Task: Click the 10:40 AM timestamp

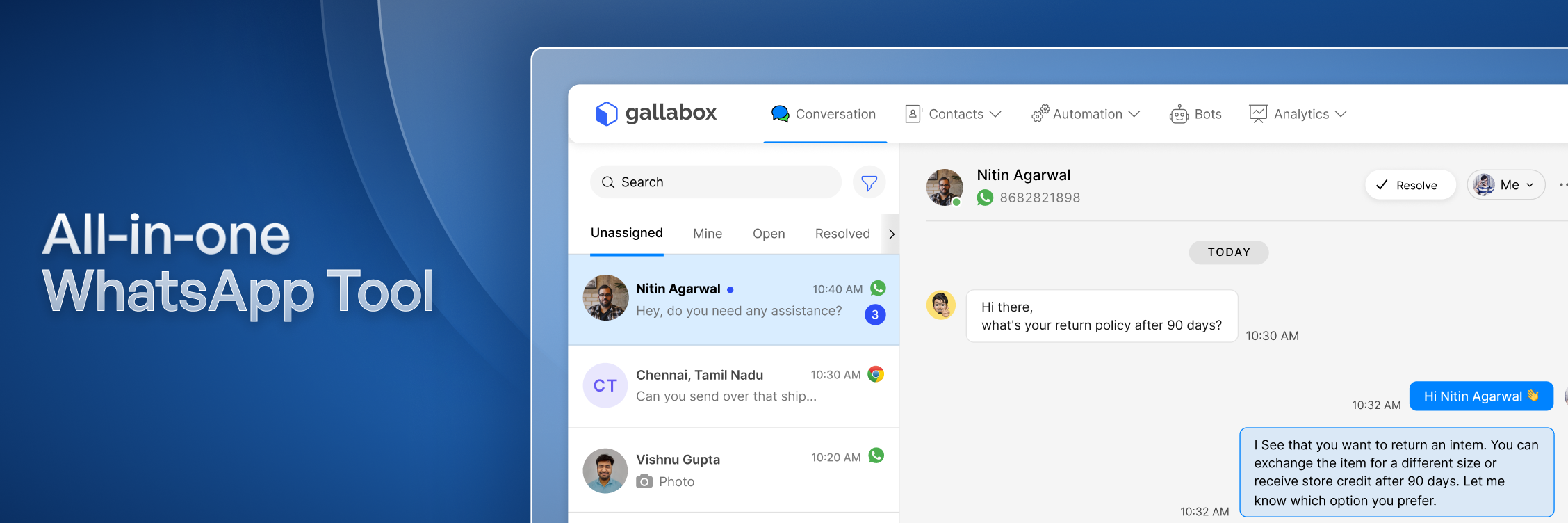Action: pos(838,289)
